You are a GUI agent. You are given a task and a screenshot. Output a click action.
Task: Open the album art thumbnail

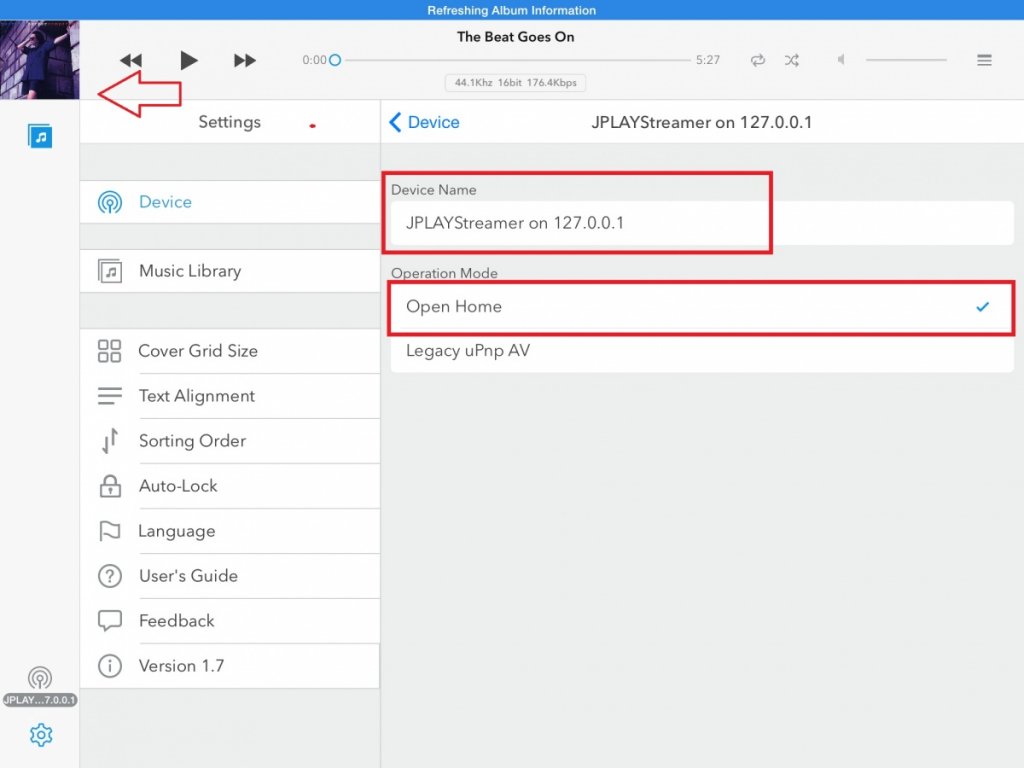pos(39,59)
